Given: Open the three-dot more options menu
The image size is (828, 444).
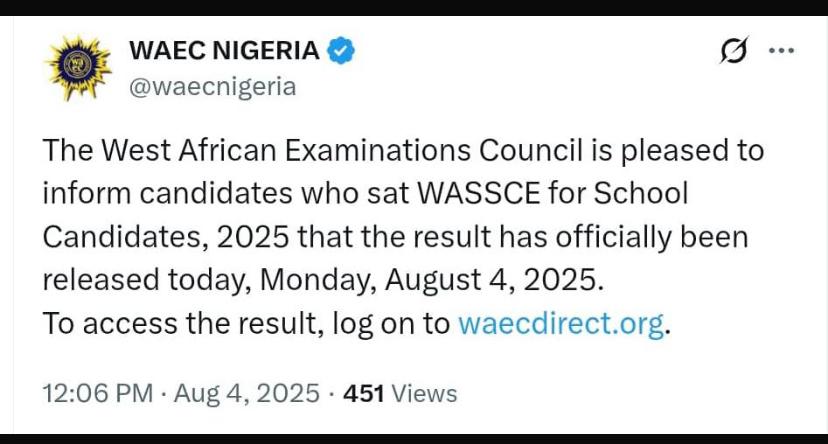Looking at the screenshot, I should coord(782,51).
